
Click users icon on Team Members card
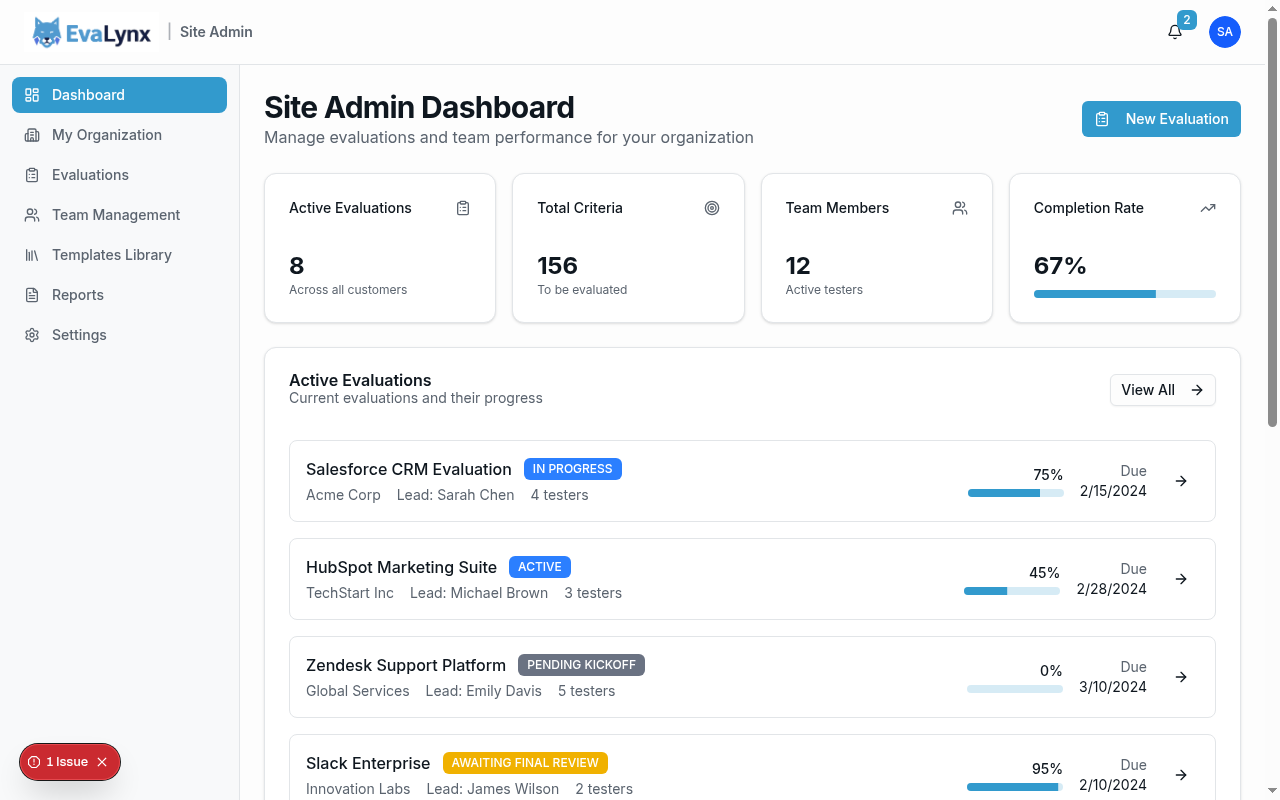960,208
